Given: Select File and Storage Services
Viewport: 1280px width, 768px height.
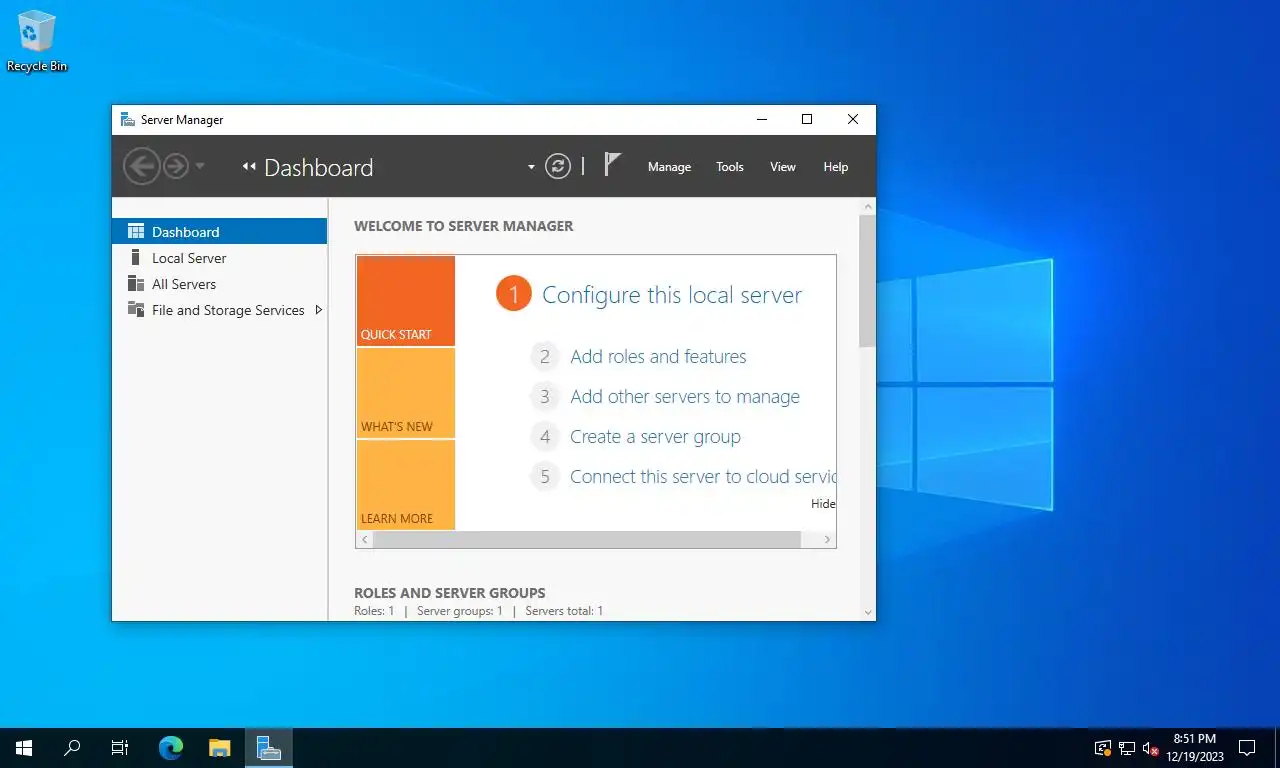Looking at the screenshot, I should coord(220,310).
